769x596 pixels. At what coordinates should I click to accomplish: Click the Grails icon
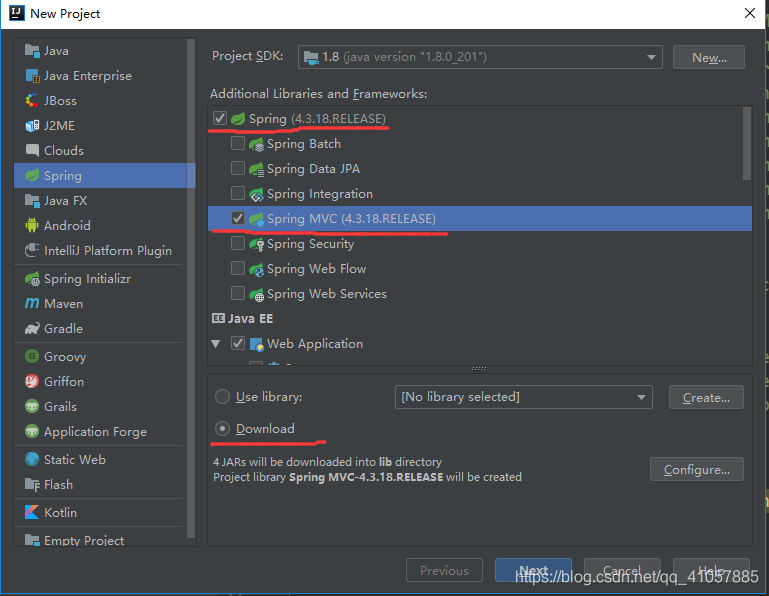pyautogui.click(x=32, y=406)
